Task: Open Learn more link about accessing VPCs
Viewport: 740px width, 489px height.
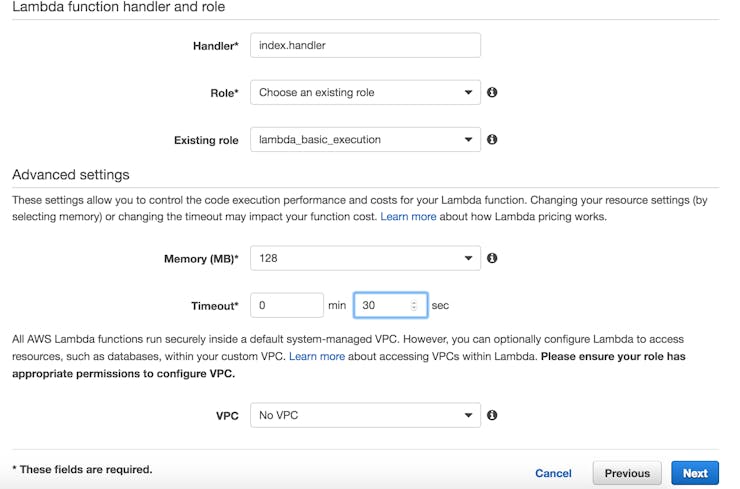Action: (x=317, y=356)
